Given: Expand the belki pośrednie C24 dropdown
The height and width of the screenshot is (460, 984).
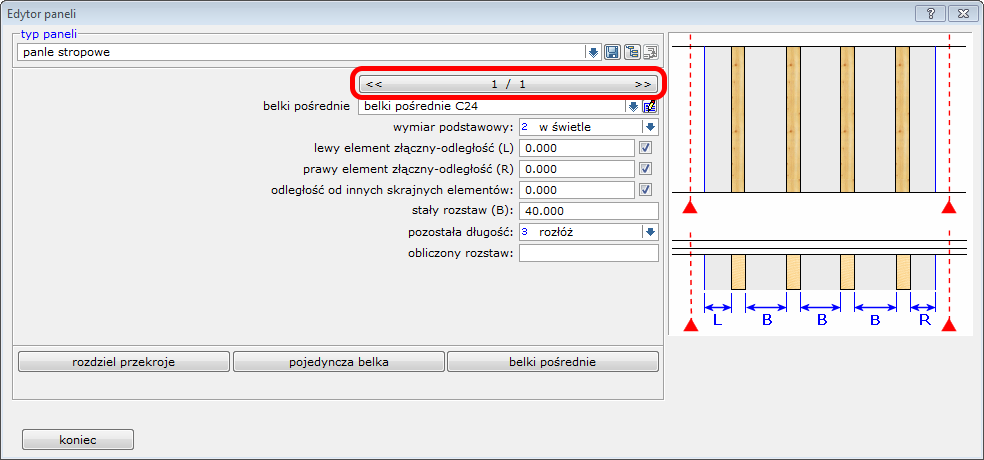Looking at the screenshot, I should click(x=633, y=107).
